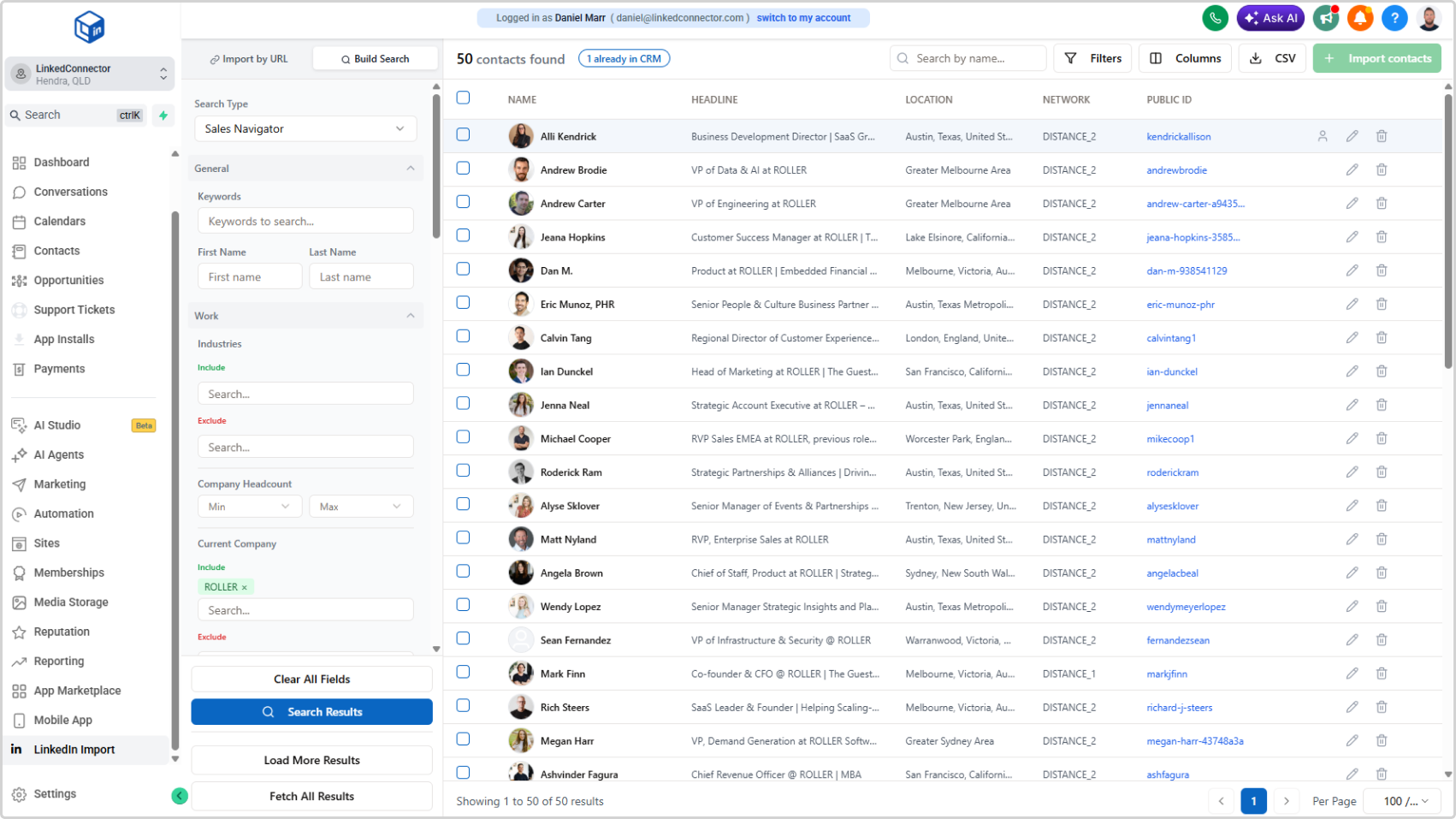This screenshot has height=819, width=1456.
Task: Open the Search Type Sales Navigator dropdown
Action: (x=305, y=128)
